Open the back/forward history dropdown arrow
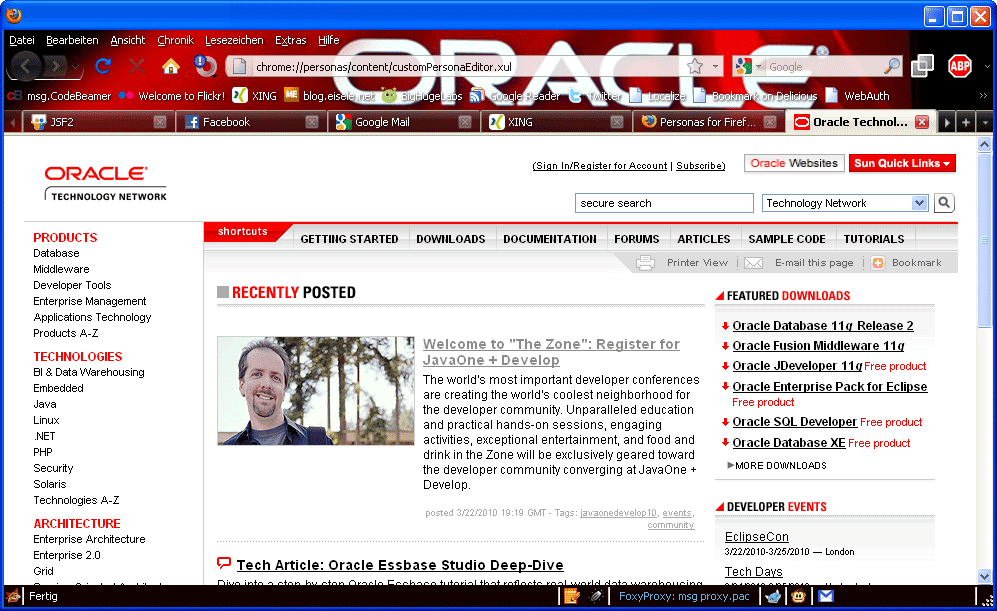The height and width of the screenshot is (611, 997). point(76,67)
